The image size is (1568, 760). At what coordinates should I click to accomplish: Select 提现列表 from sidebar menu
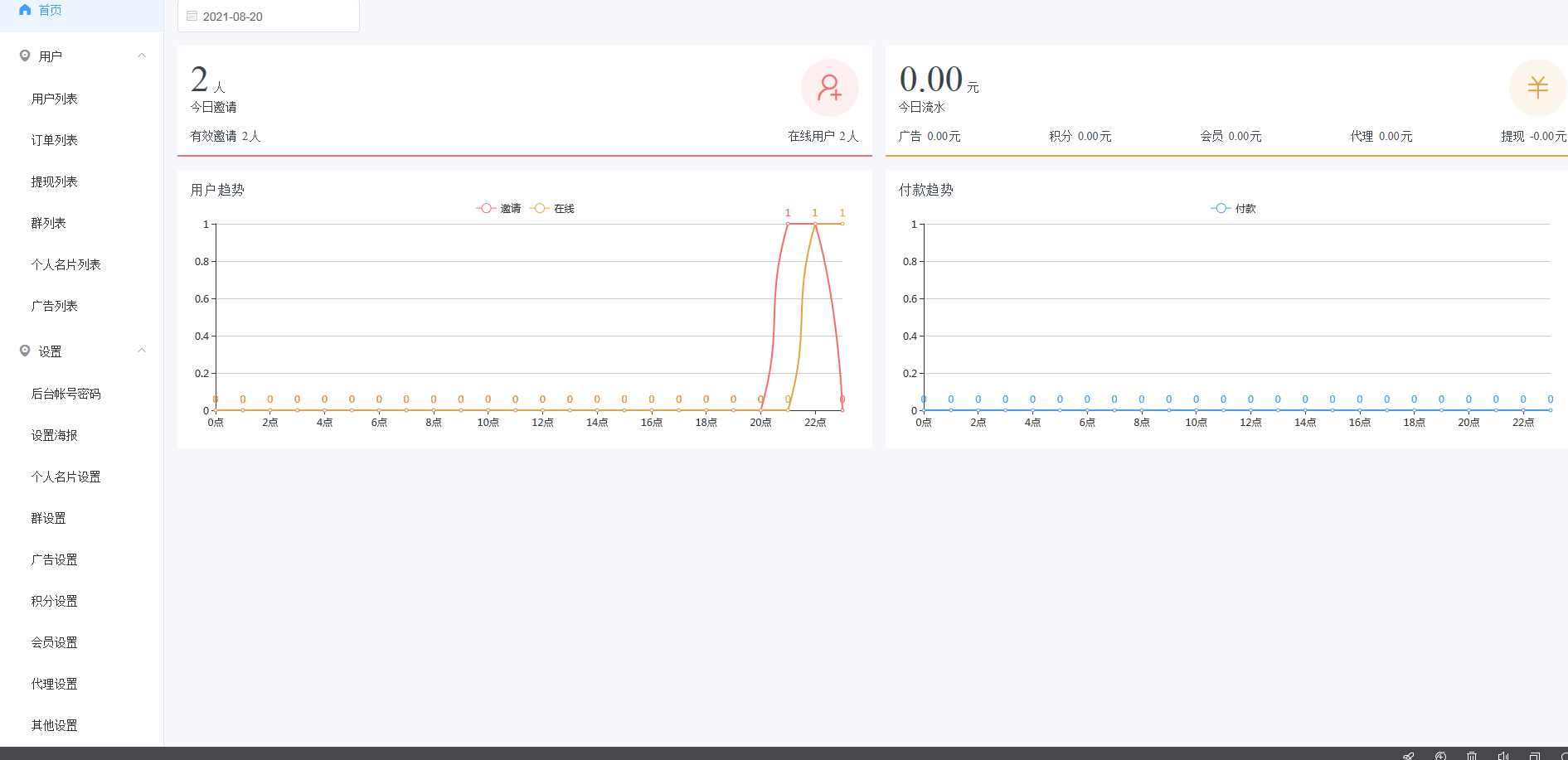55,182
